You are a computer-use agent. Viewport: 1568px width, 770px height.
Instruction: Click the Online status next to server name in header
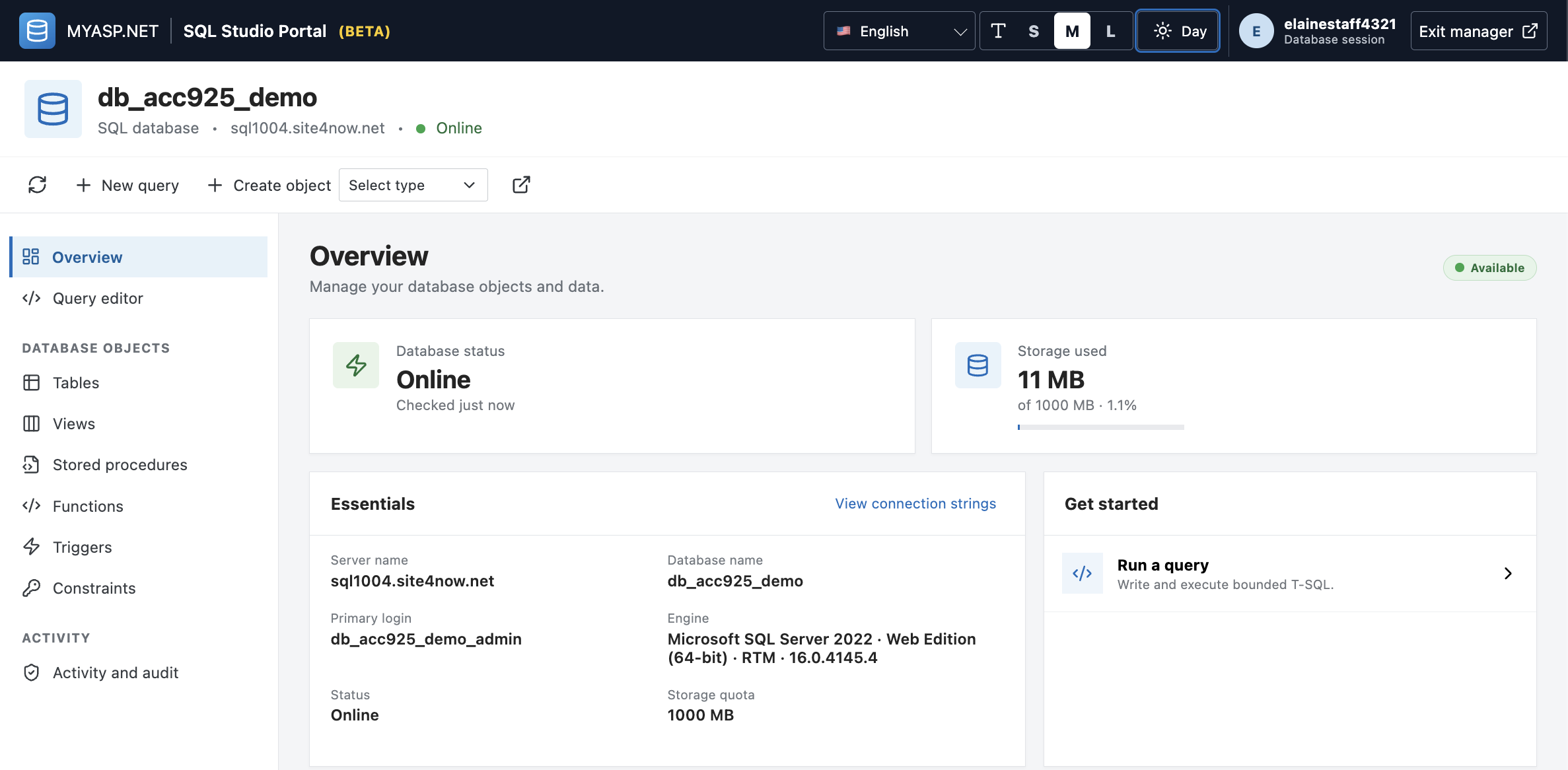tap(458, 128)
